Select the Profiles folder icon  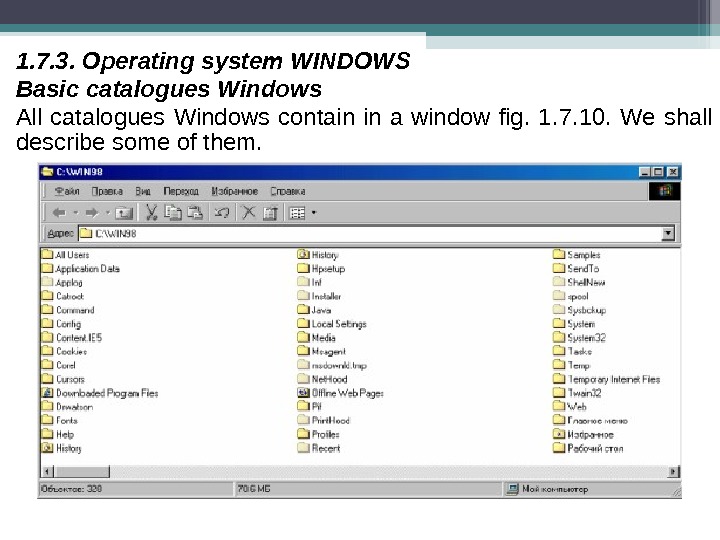[304, 434]
